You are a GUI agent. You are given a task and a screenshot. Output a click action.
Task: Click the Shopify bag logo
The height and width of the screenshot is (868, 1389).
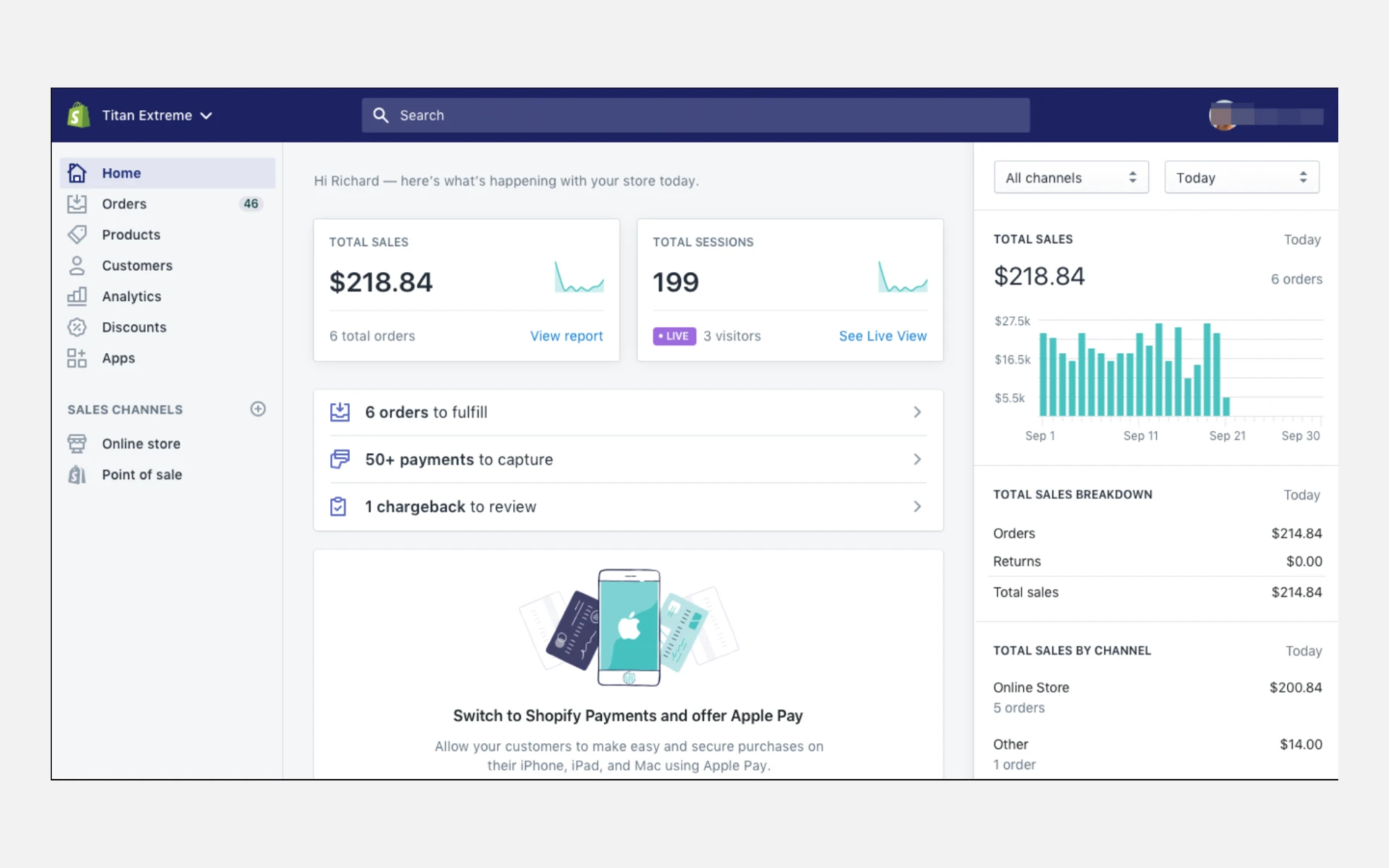pos(78,115)
